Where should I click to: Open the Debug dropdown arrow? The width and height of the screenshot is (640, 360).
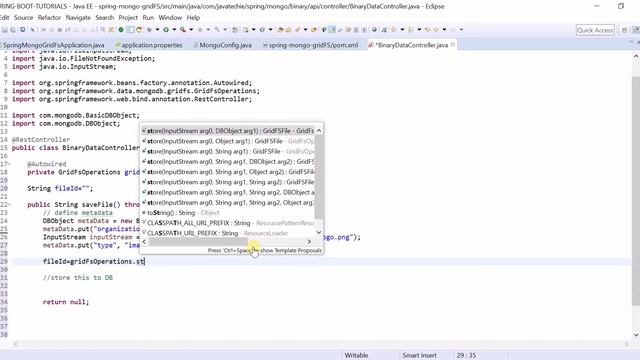(x=157, y=30)
